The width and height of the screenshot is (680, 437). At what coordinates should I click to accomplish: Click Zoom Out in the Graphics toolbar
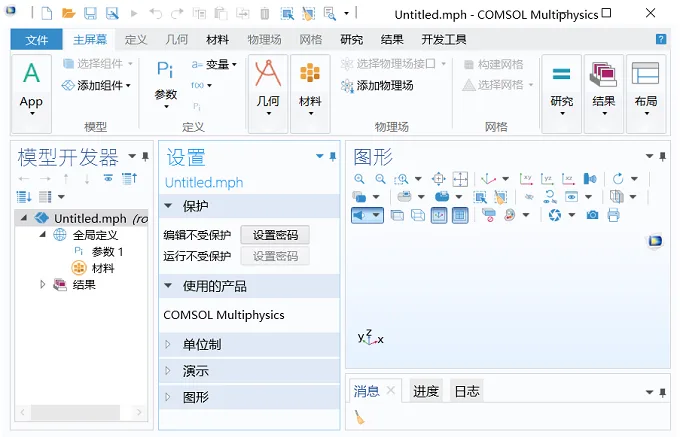[x=380, y=179]
